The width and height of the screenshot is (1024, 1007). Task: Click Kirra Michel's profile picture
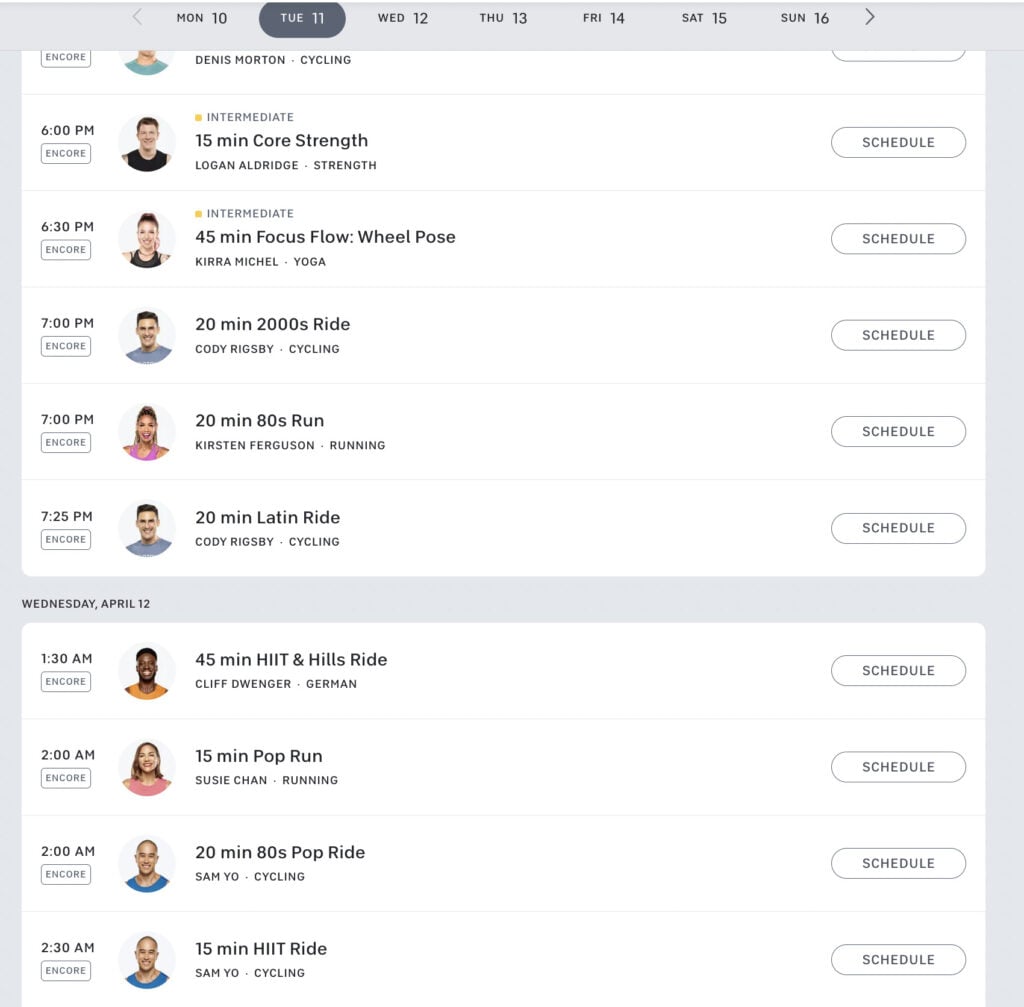coord(146,240)
